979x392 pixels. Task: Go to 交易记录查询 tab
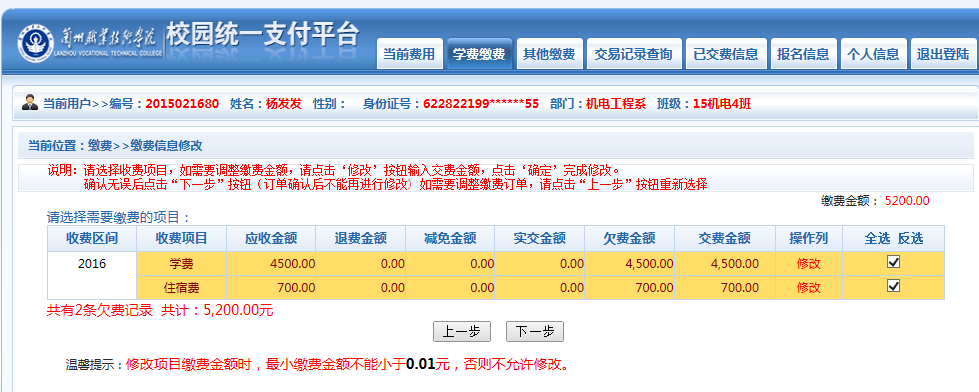tap(634, 54)
